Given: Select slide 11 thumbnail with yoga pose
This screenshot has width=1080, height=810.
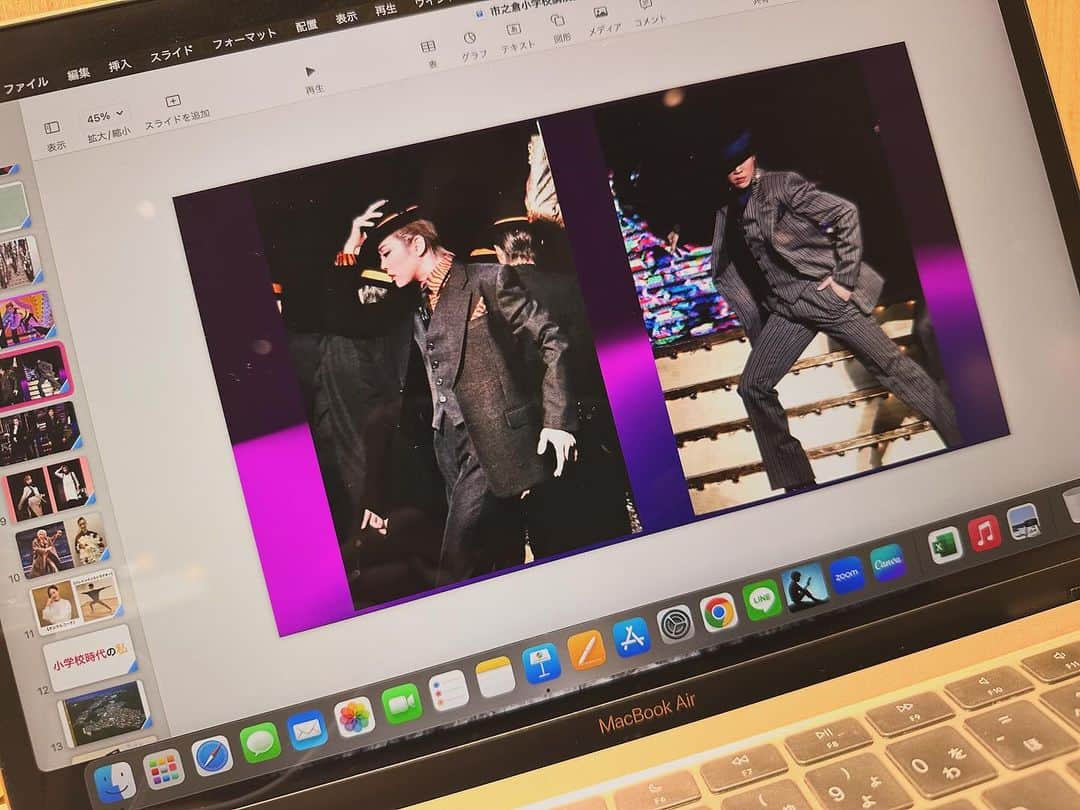Looking at the screenshot, I should coord(76,601).
